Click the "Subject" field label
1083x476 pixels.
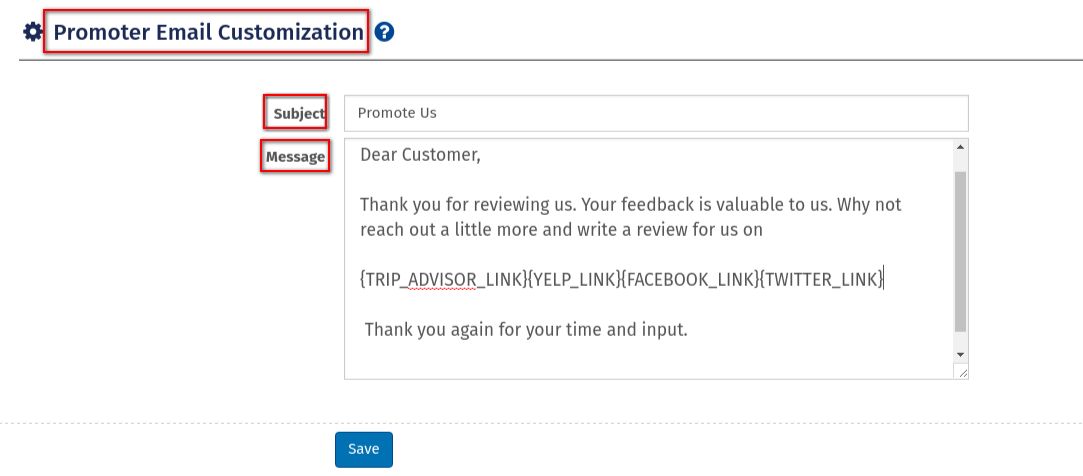click(x=299, y=114)
